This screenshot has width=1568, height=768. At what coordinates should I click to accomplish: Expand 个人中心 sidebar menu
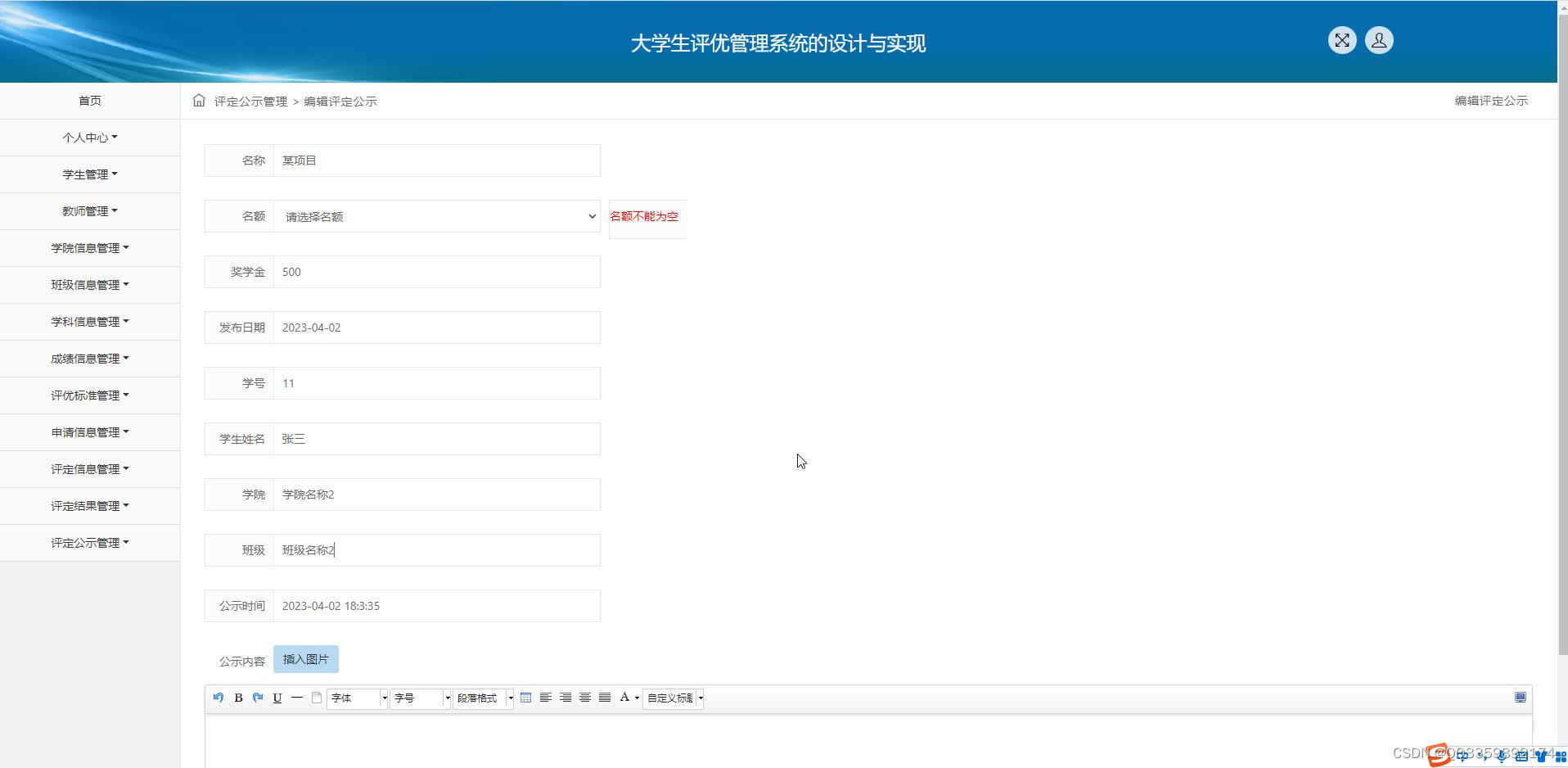90,138
